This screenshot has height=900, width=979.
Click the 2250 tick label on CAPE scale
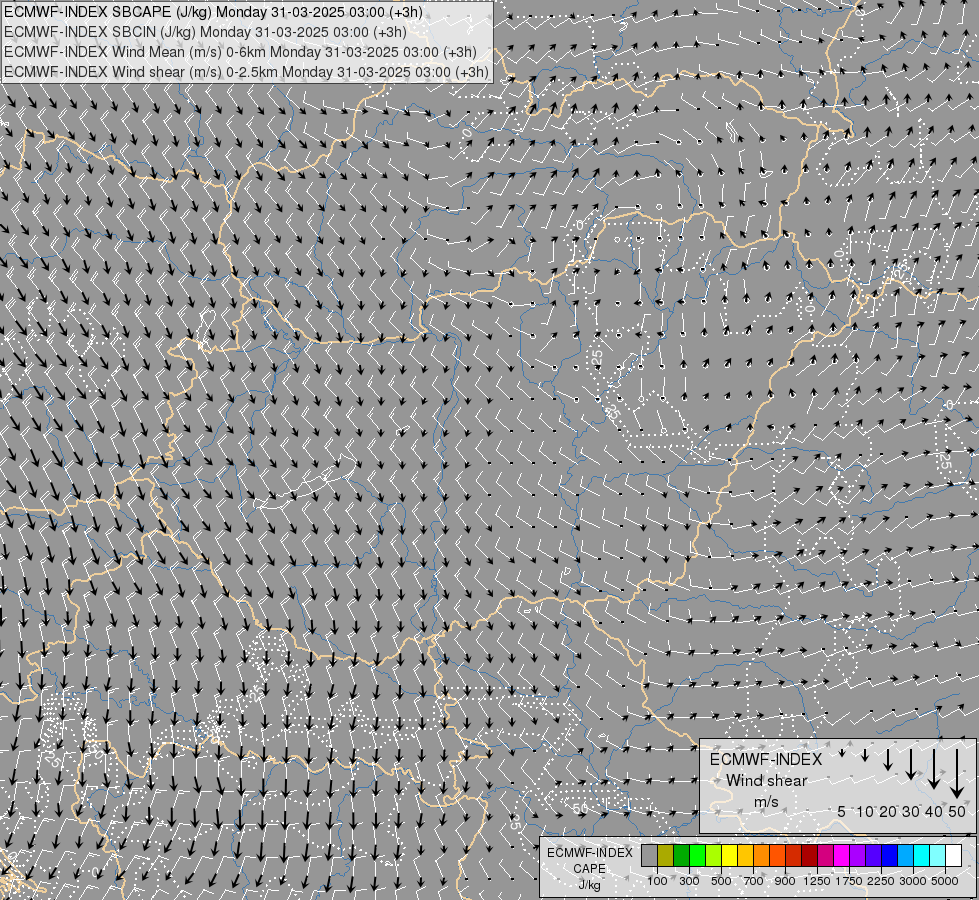point(881,881)
